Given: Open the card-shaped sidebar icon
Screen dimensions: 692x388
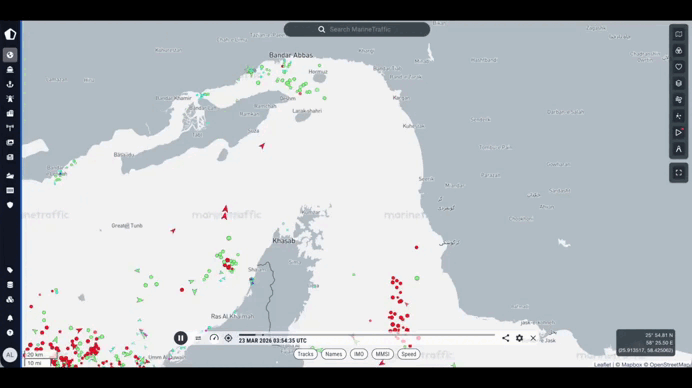Looking at the screenshot, I should [10, 190].
